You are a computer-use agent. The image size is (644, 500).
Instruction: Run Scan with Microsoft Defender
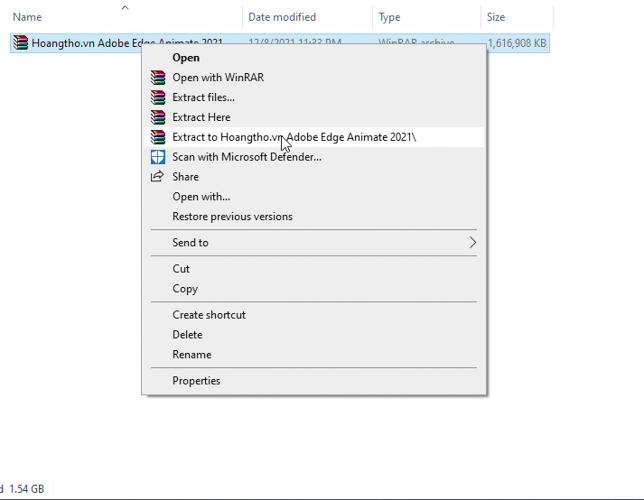click(x=314, y=157)
